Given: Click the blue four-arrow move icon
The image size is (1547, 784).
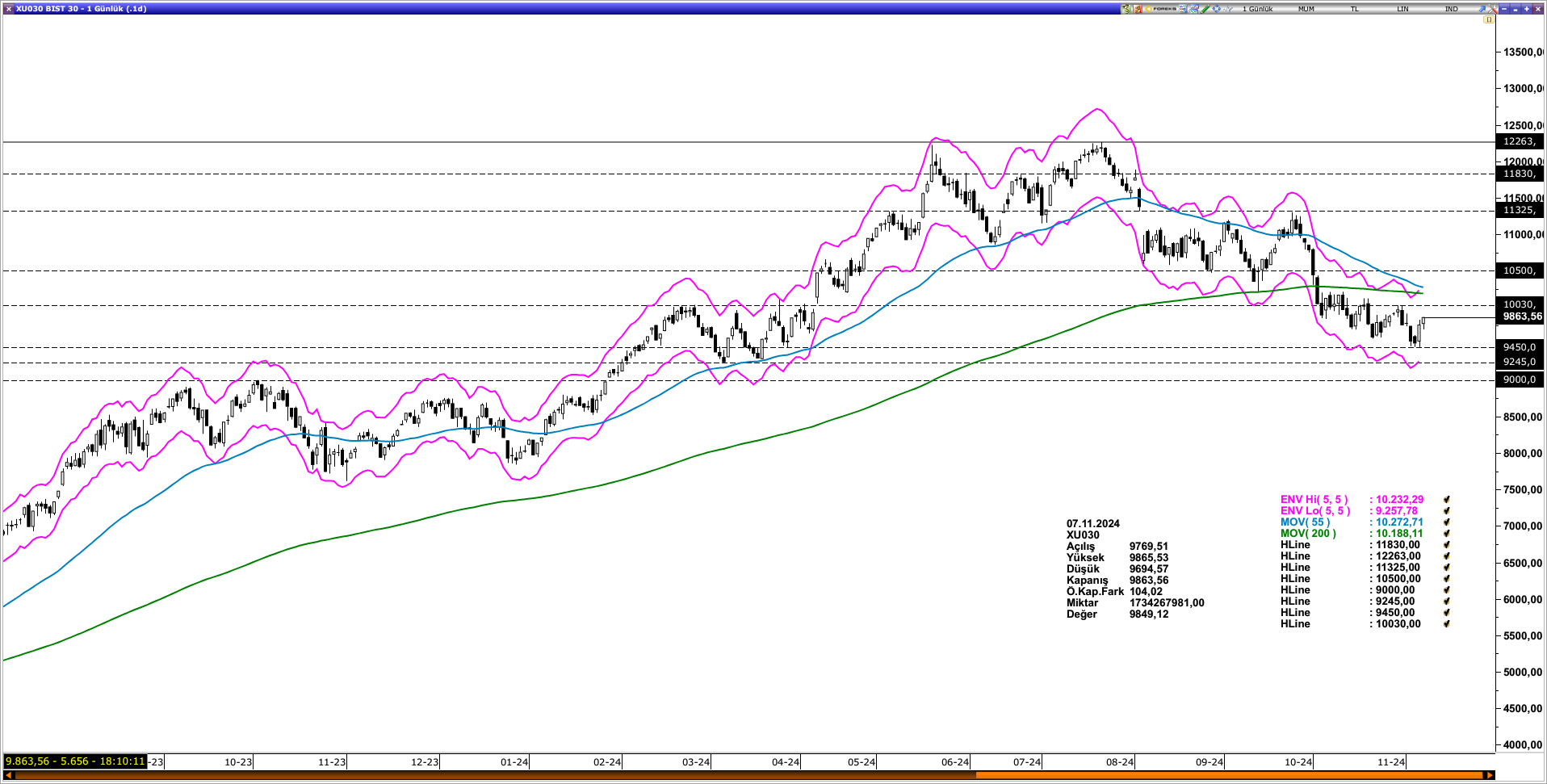Looking at the screenshot, I should (1217, 9).
